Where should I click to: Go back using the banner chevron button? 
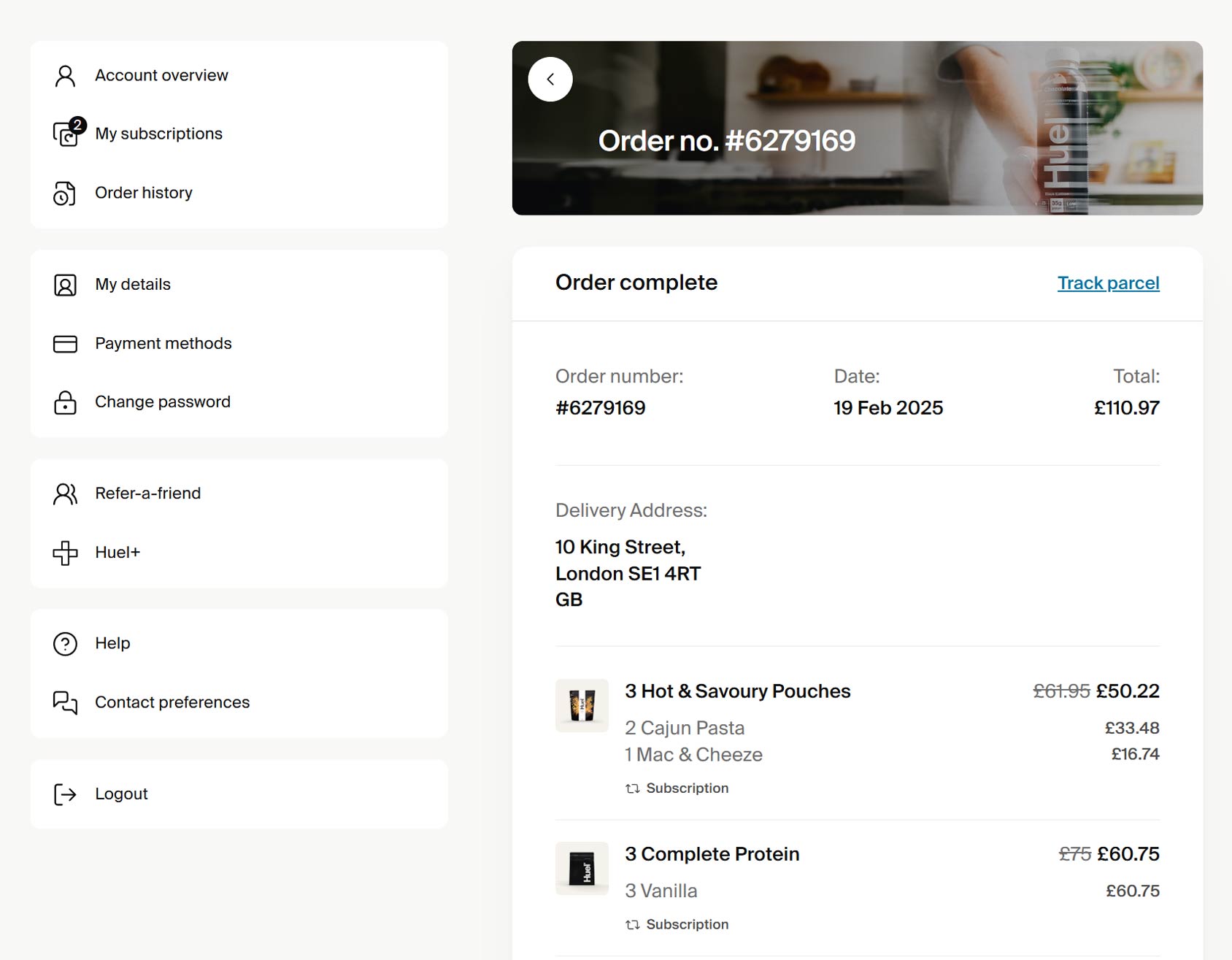[550, 79]
